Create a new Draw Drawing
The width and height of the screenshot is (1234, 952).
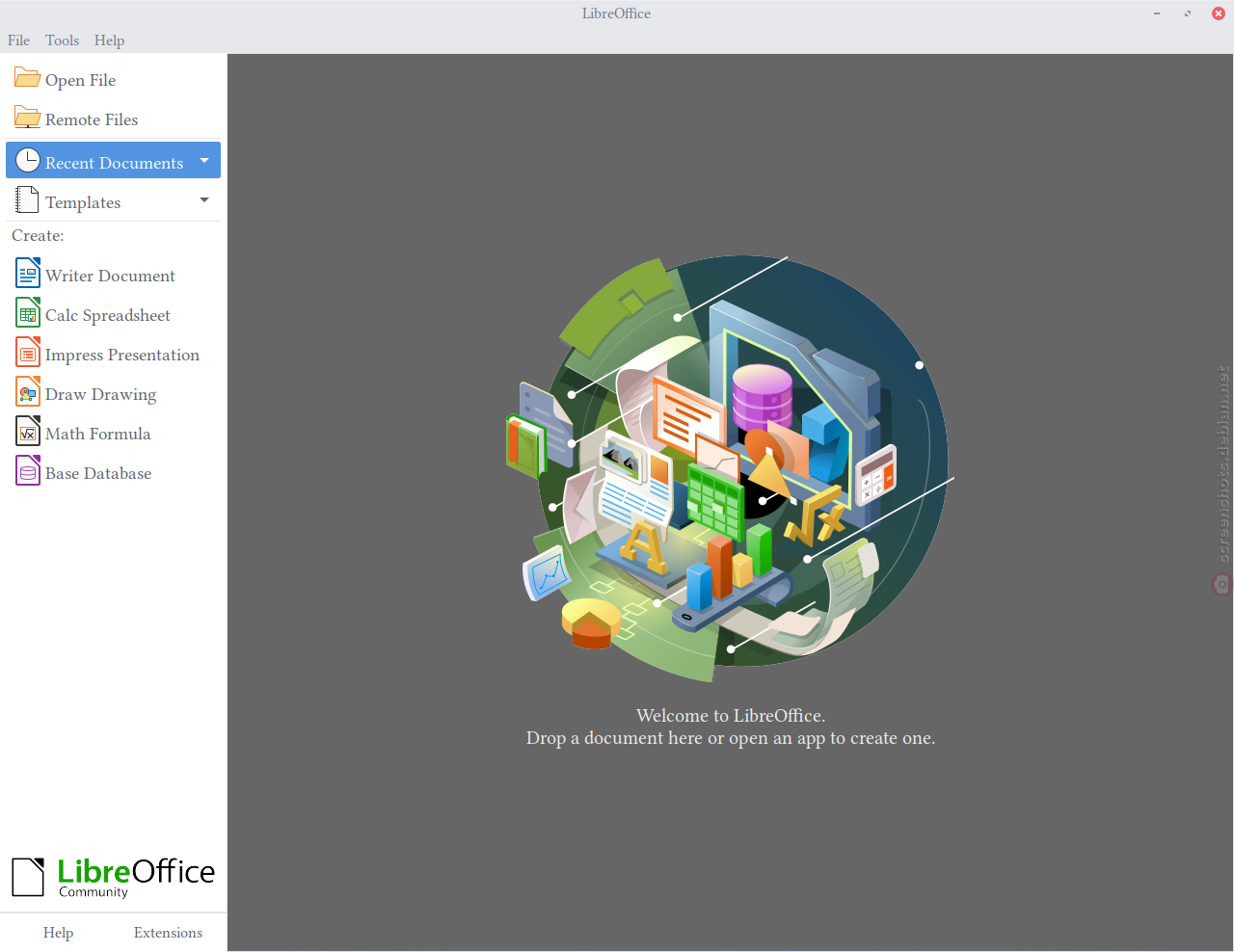point(113,393)
